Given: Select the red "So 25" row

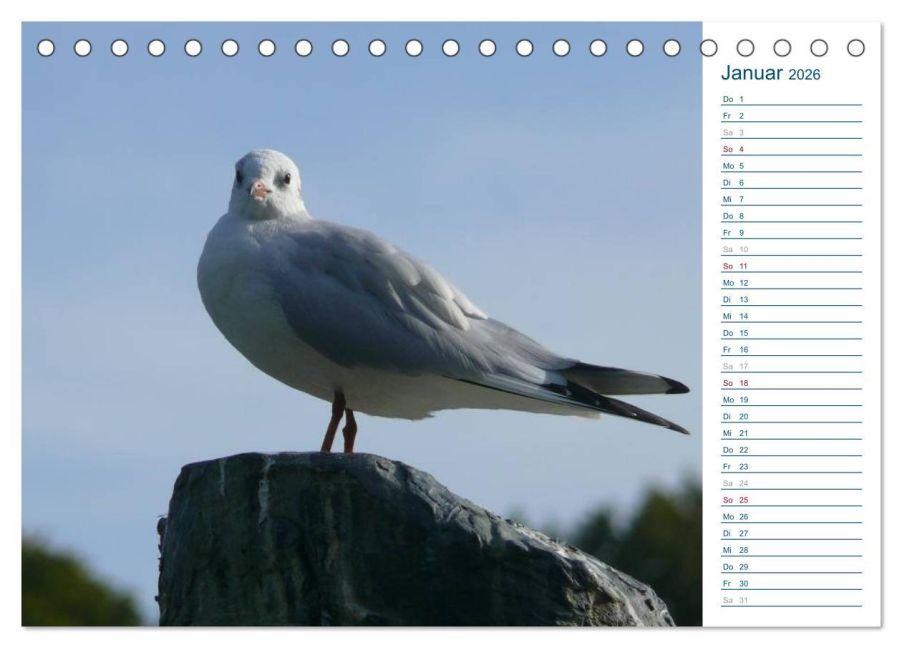Looking at the screenshot, I should coord(790,500).
